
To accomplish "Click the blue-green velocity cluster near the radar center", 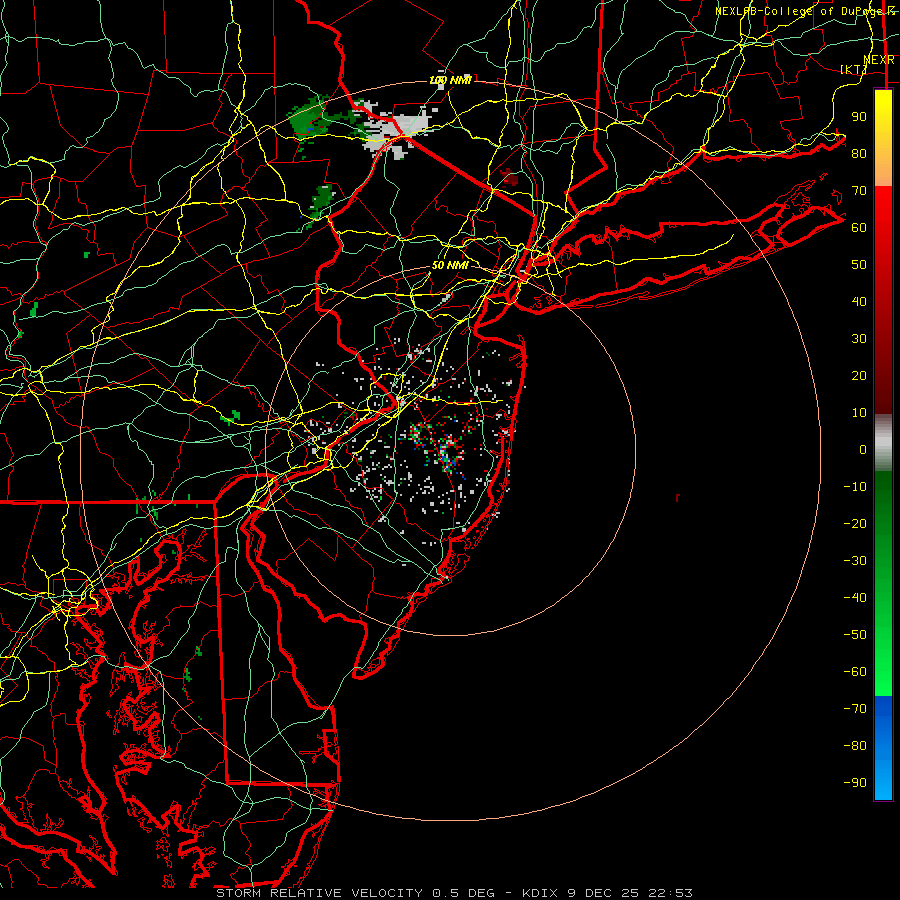I will tap(449, 453).
